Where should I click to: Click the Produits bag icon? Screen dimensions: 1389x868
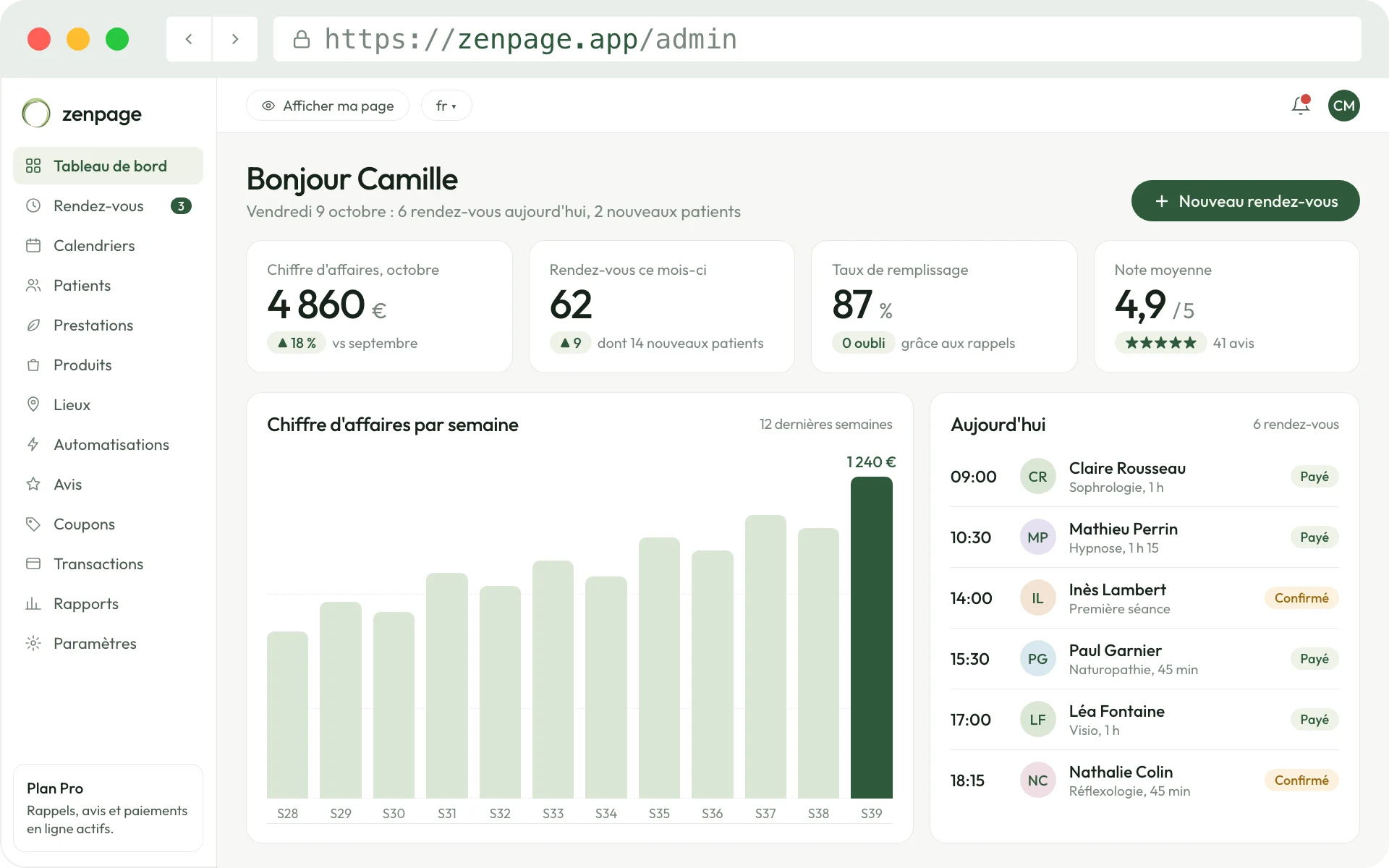point(33,365)
